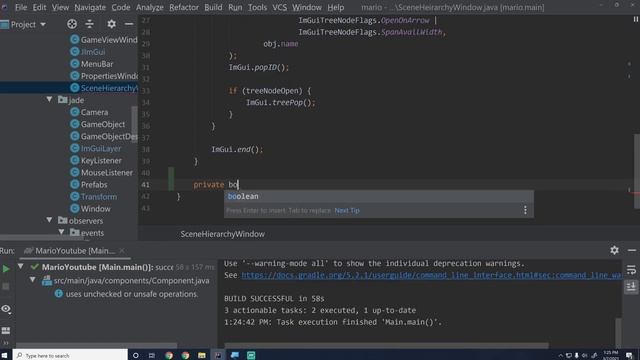Open notification center icon
This screenshot has width=640, height=360.
click(x=629, y=355)
